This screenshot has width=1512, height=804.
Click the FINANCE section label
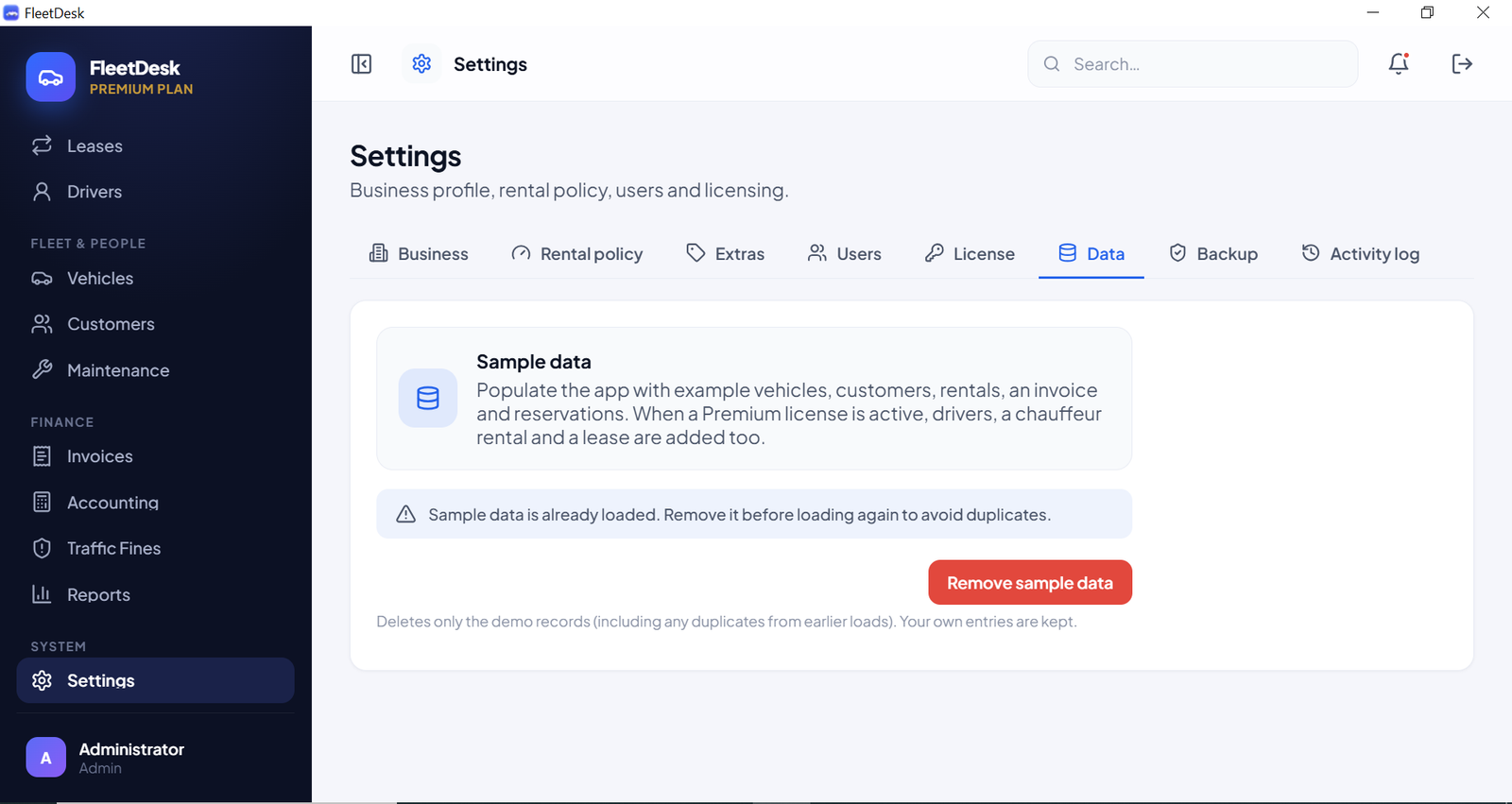(62, 422)
